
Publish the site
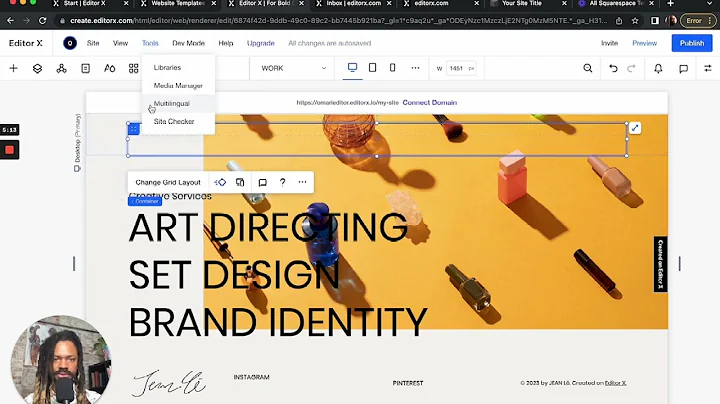[692, 43]
